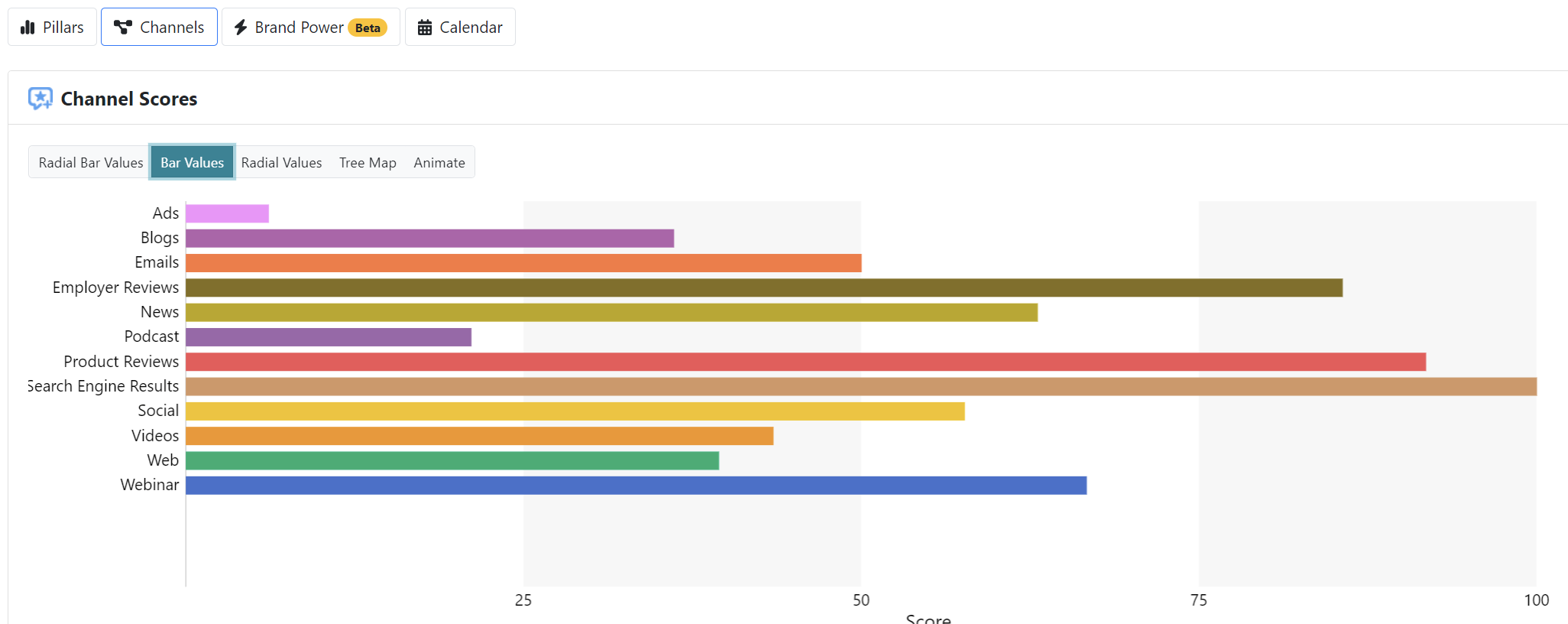Click the Brand Power lightning bolt icon
Viewport: 1568px width, 624px height.
click(241, 28)
